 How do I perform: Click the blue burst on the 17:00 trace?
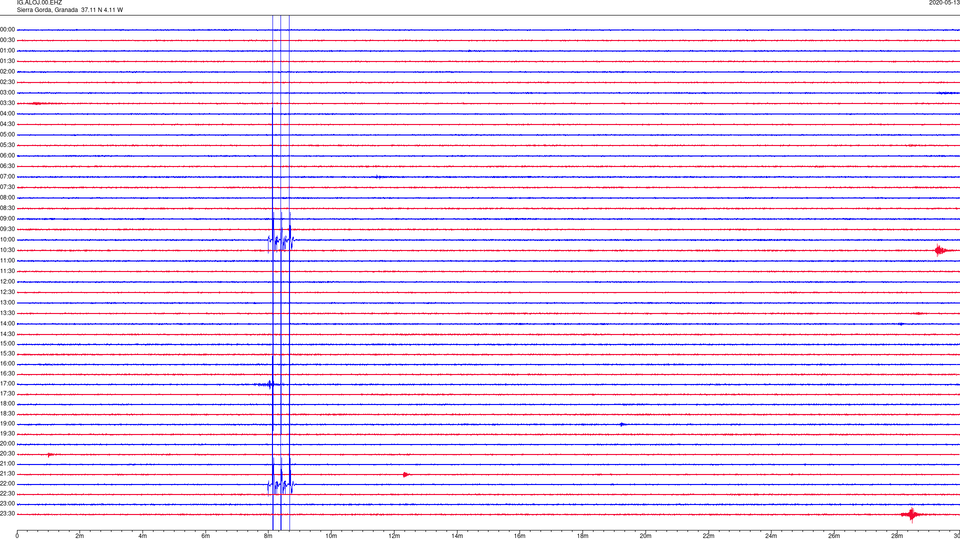[267, 384]
